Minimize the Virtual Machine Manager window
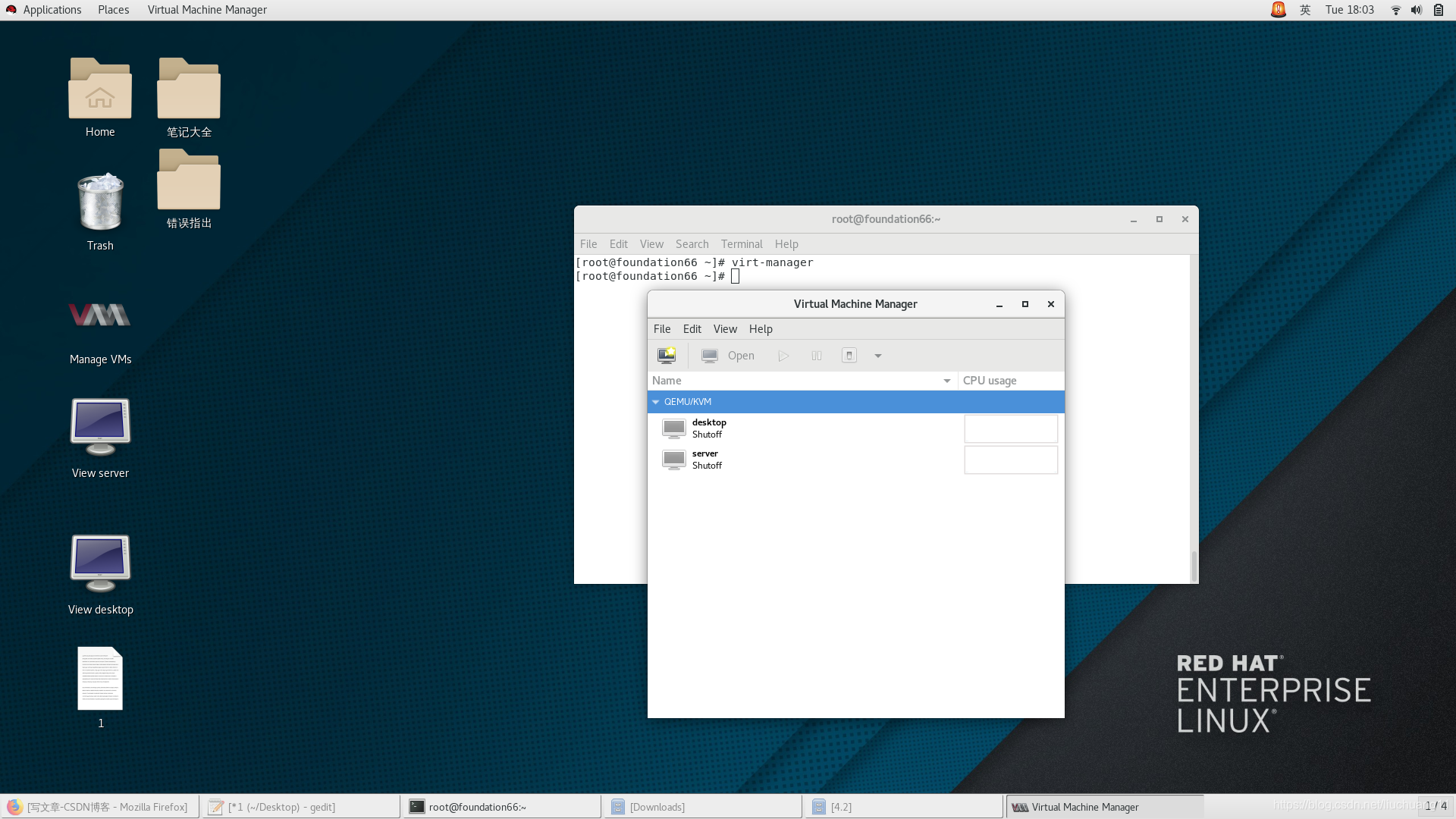The width and height of the screenshot is (1456, 819). click(999, 304)
